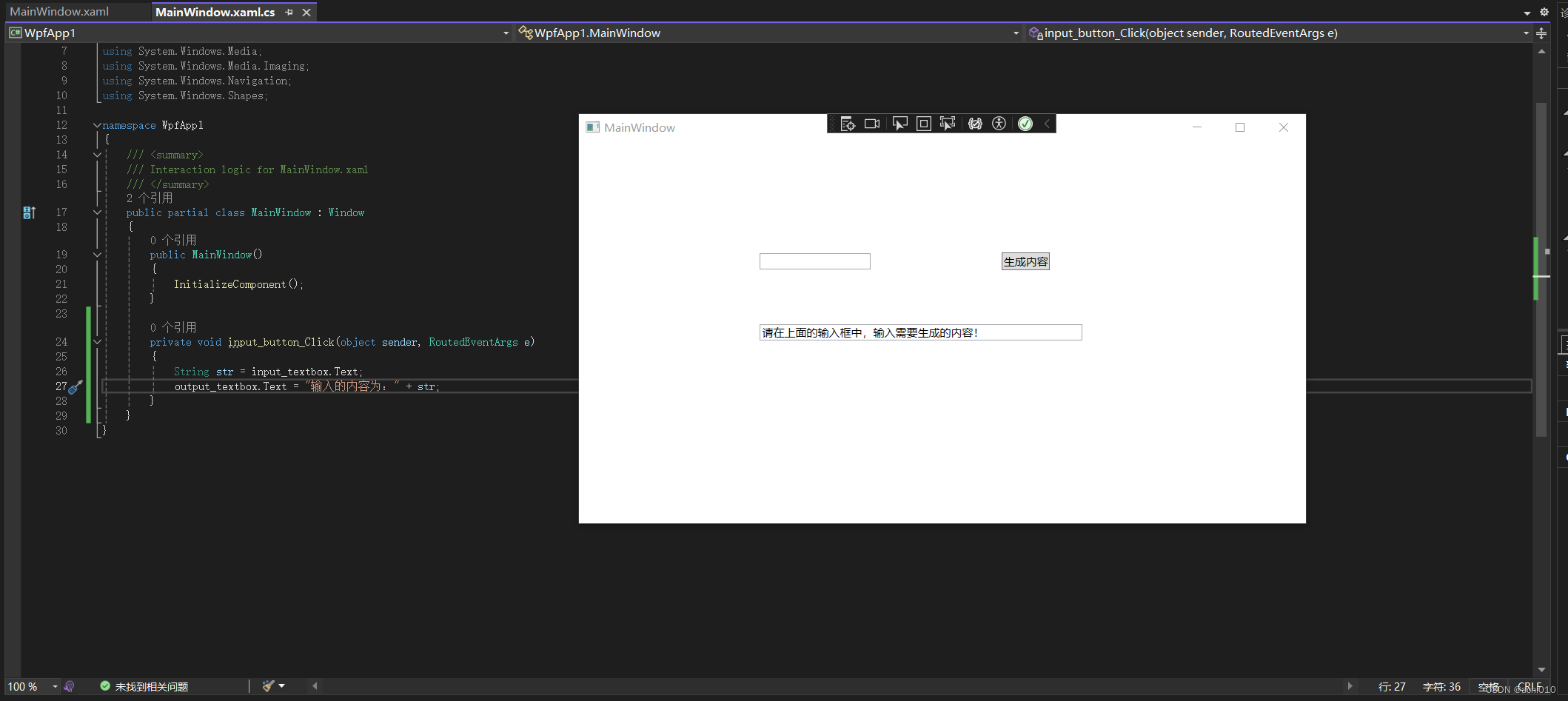This screenshot has width=1568, height=701.
Task: Open the active documents list dropdown arrow
Action: pos(1527,13)
